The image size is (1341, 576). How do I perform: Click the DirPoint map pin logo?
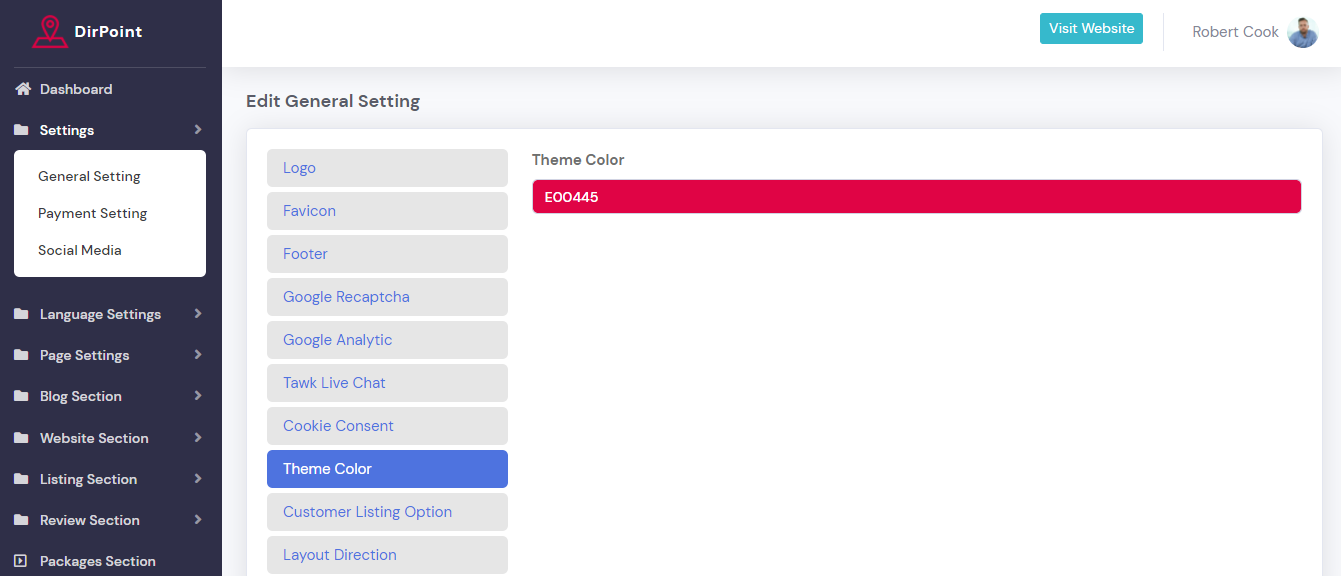[49, 31]
